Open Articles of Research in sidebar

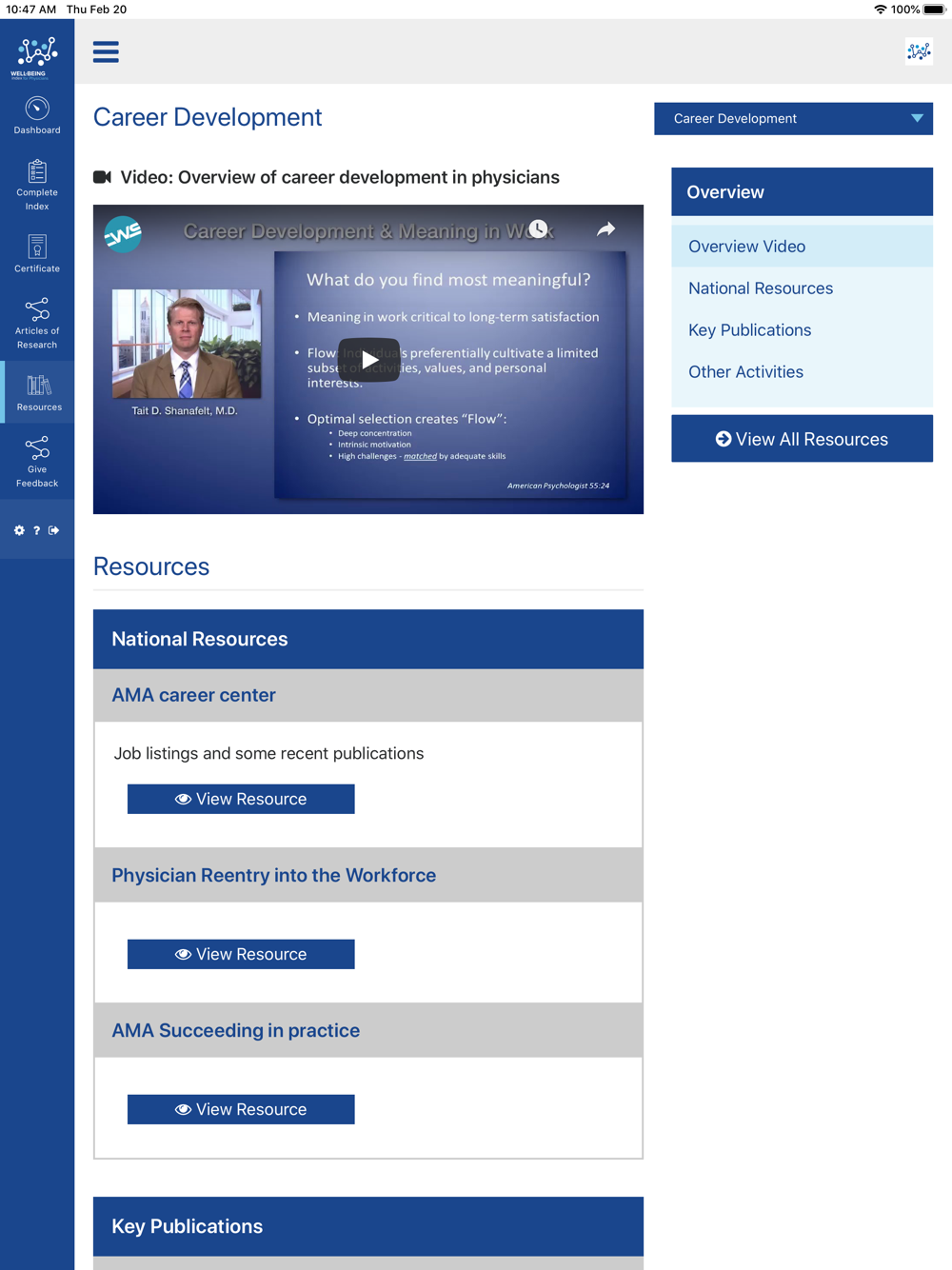tap(37, 324)
